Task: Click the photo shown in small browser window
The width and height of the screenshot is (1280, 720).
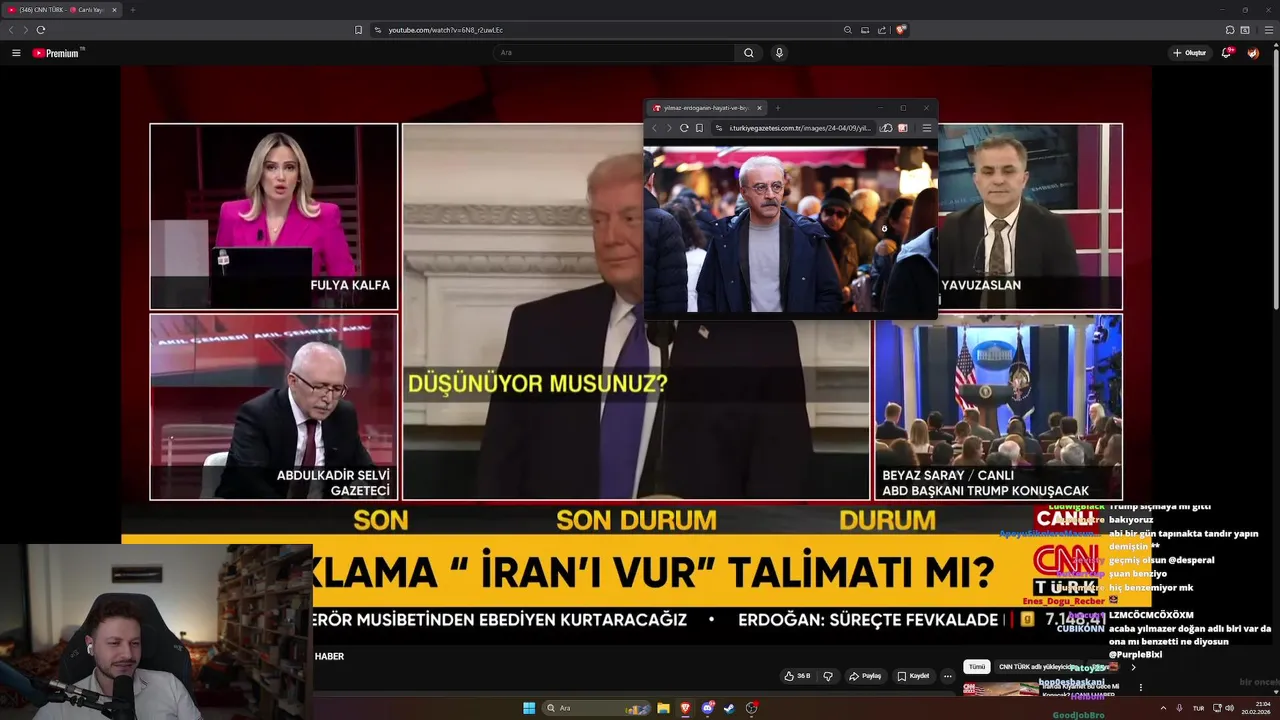Action: coord(790,231)
